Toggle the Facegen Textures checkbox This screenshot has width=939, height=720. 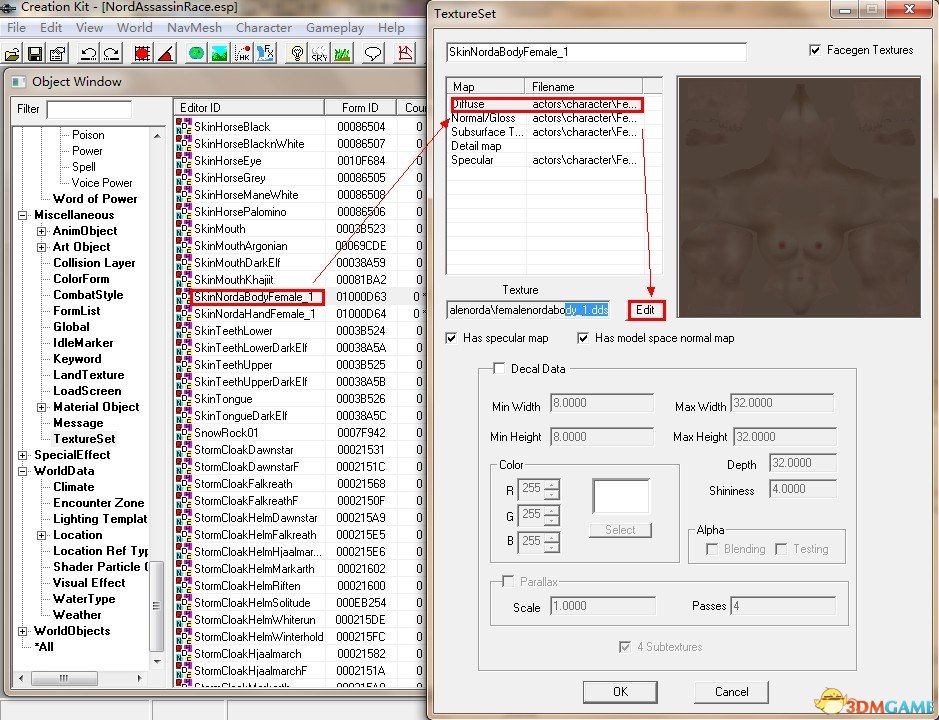pyautogui.click(x=815, y=50)
